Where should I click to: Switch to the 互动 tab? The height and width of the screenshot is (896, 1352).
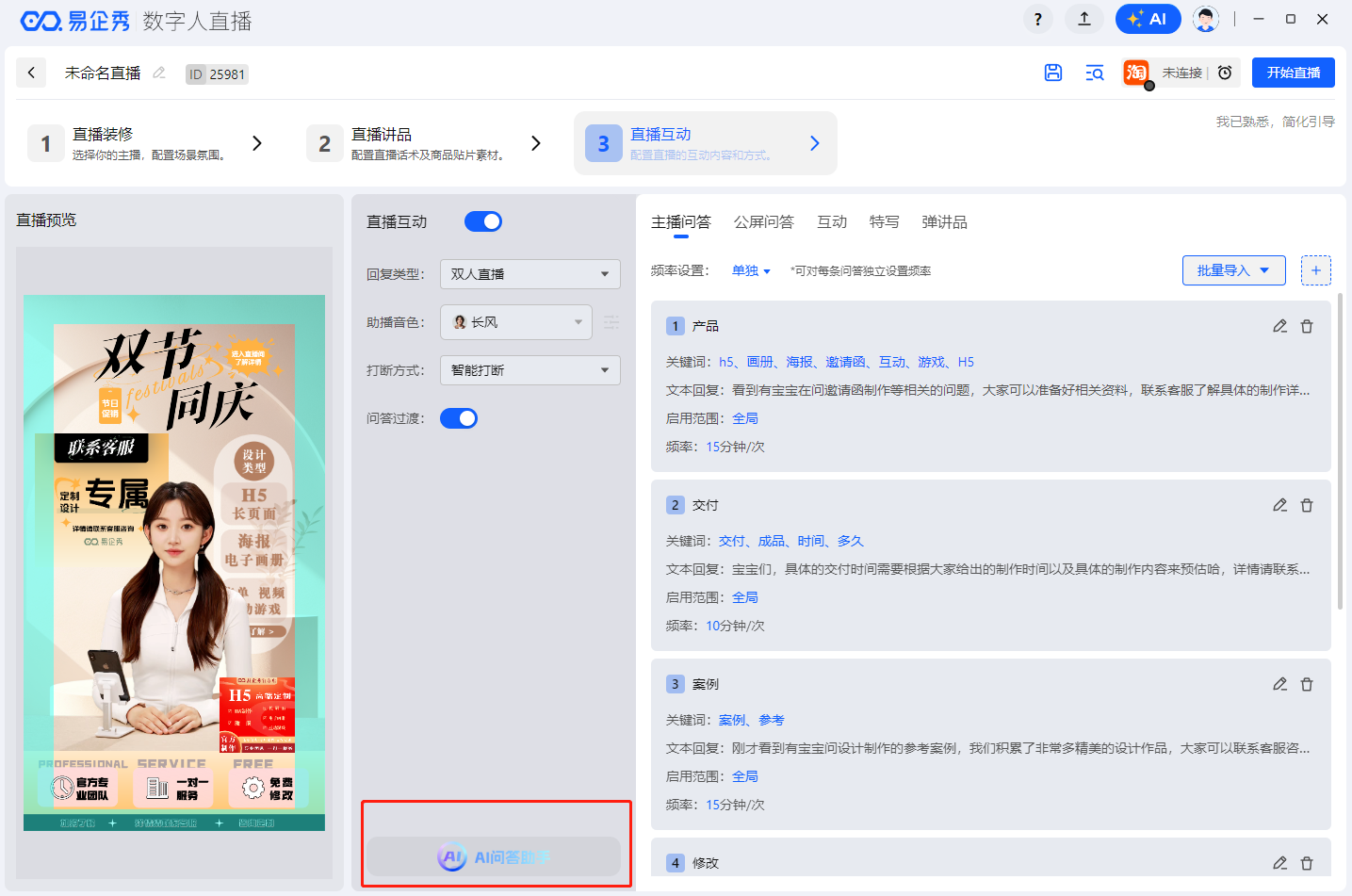pos(832,222)
